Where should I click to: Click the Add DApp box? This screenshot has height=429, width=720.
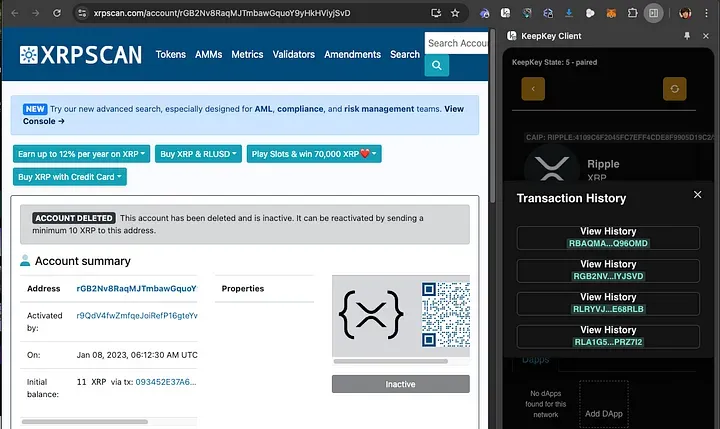[x=604, y=404]
